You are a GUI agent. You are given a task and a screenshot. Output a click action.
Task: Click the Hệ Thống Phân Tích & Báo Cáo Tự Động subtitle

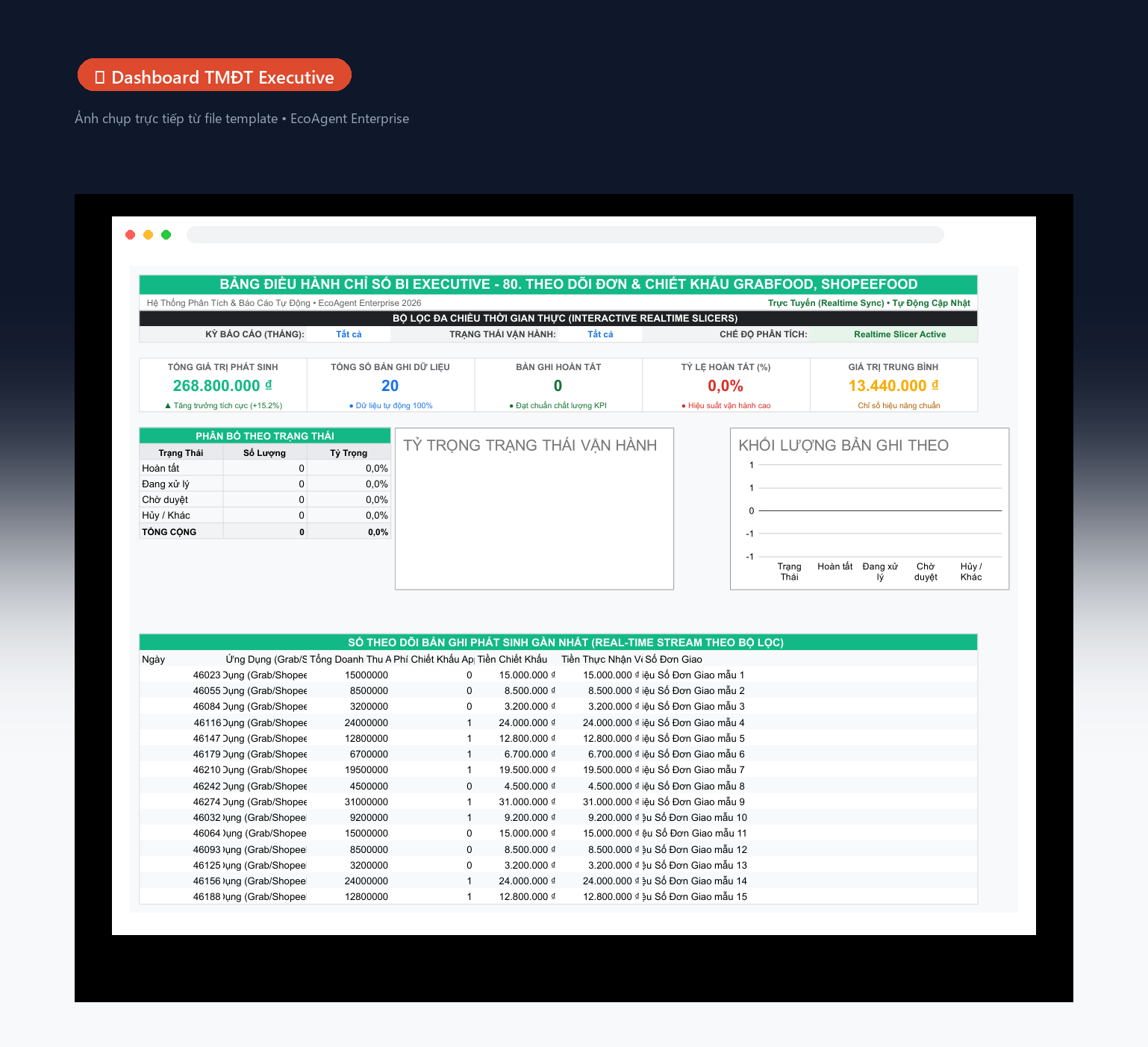point(284,303)
